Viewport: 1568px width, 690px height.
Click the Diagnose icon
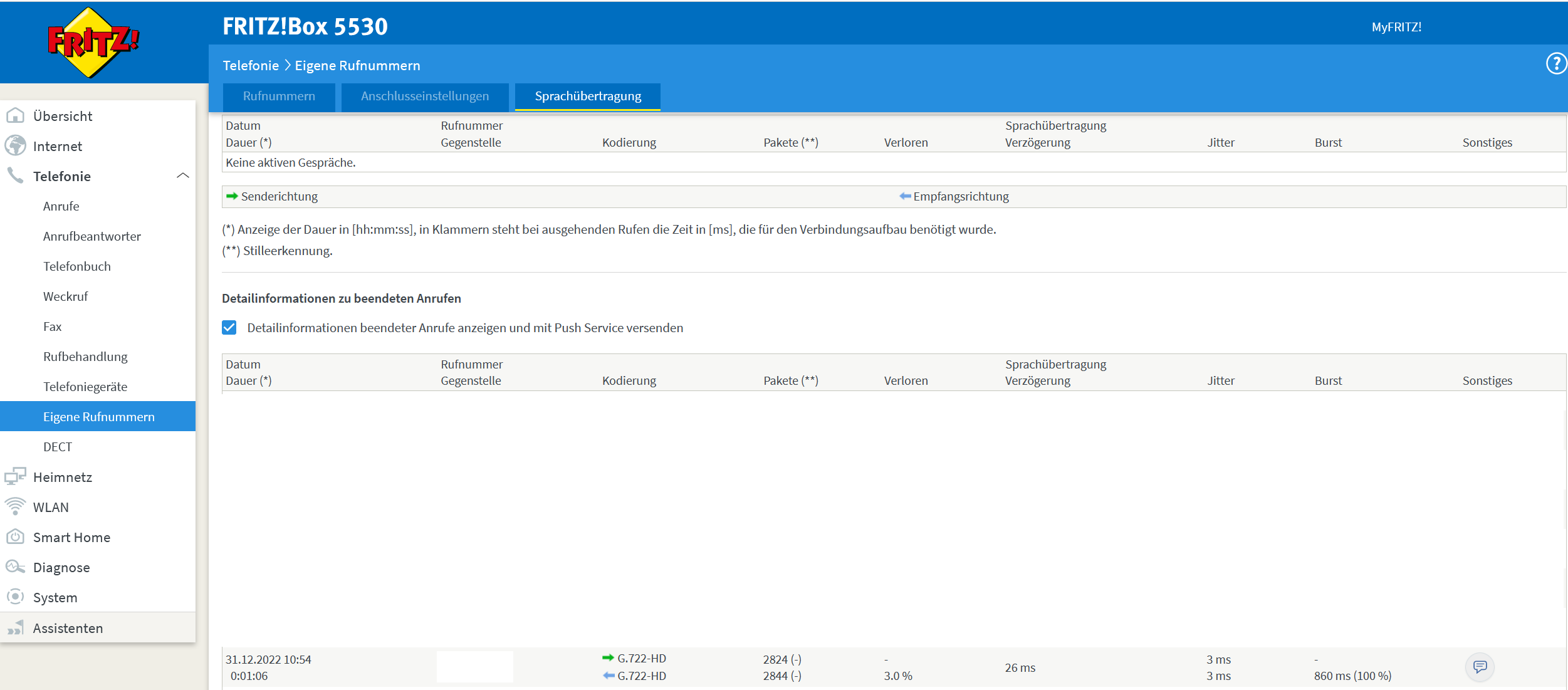(15, 567)
